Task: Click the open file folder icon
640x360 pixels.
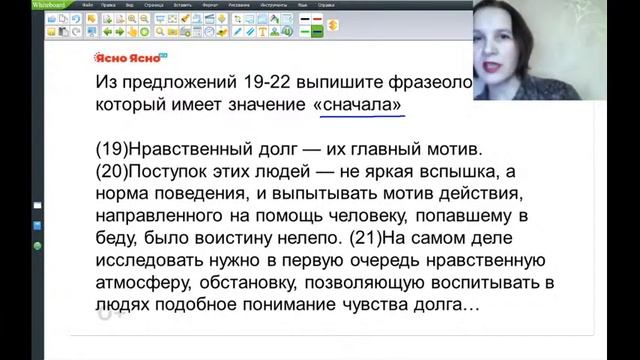Action: tap(51, 19)
